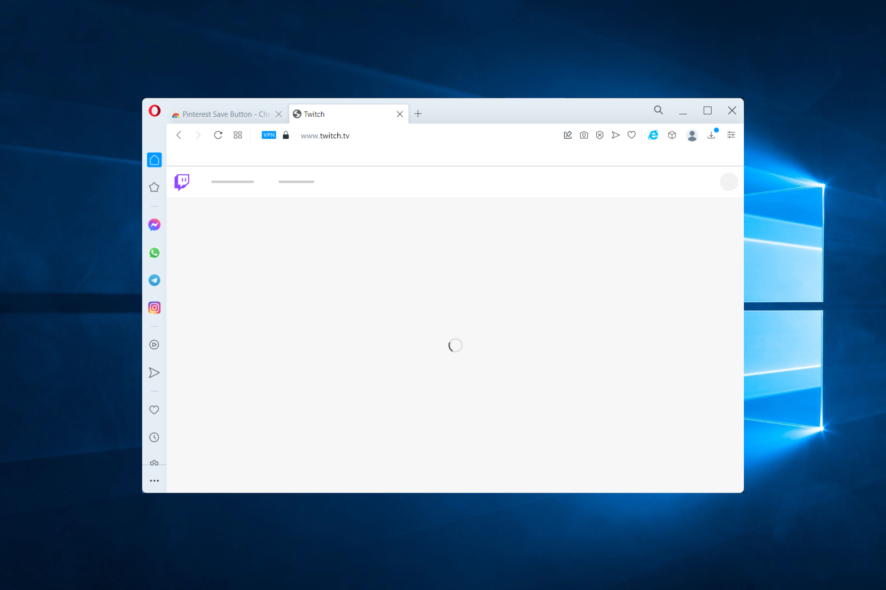Viewport: 886px width, 590px height.
Task: Open WhatsApp in sidebar
Action: 154,253
